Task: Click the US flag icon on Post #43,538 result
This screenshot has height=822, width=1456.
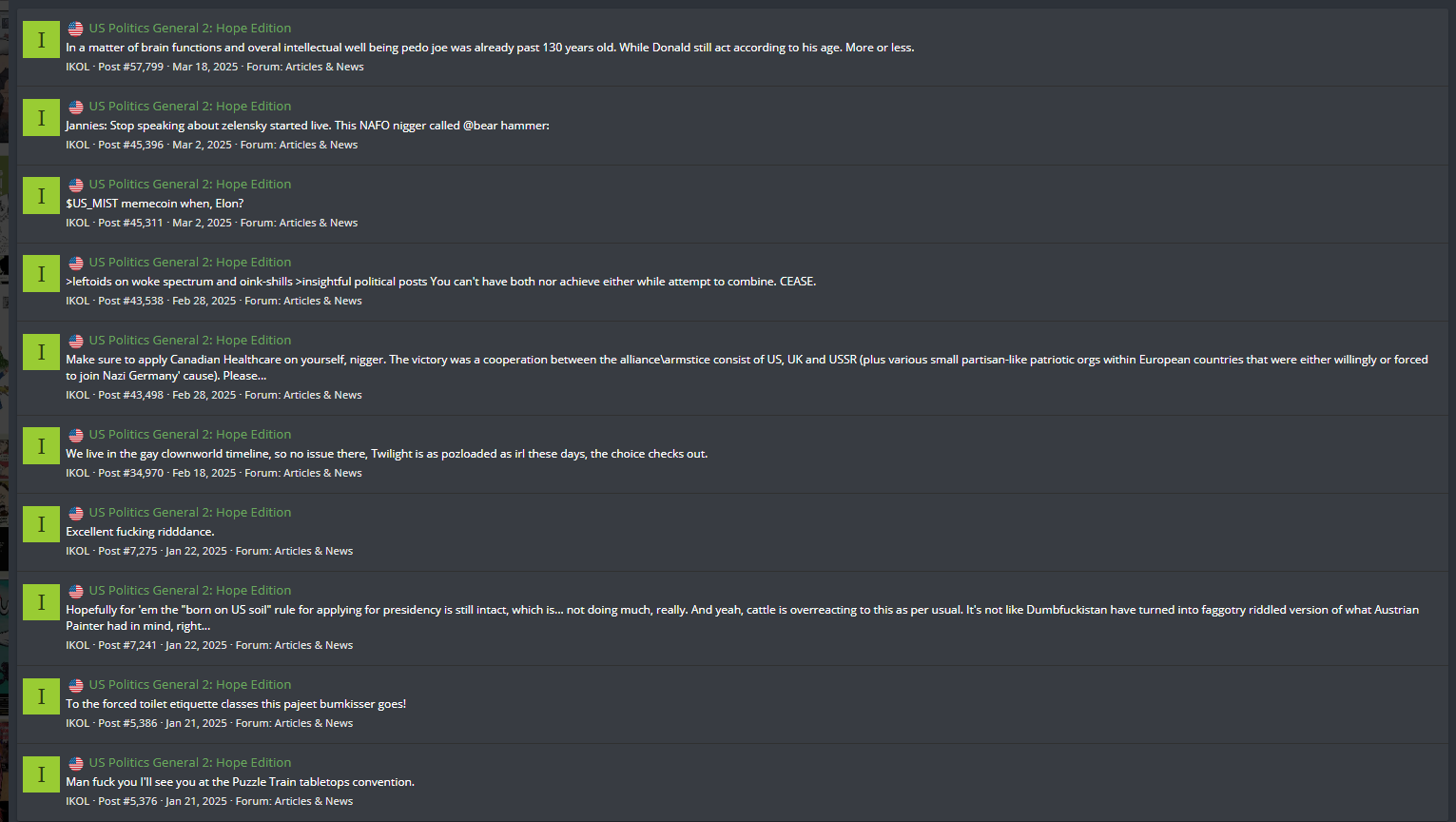Action: 75,263
